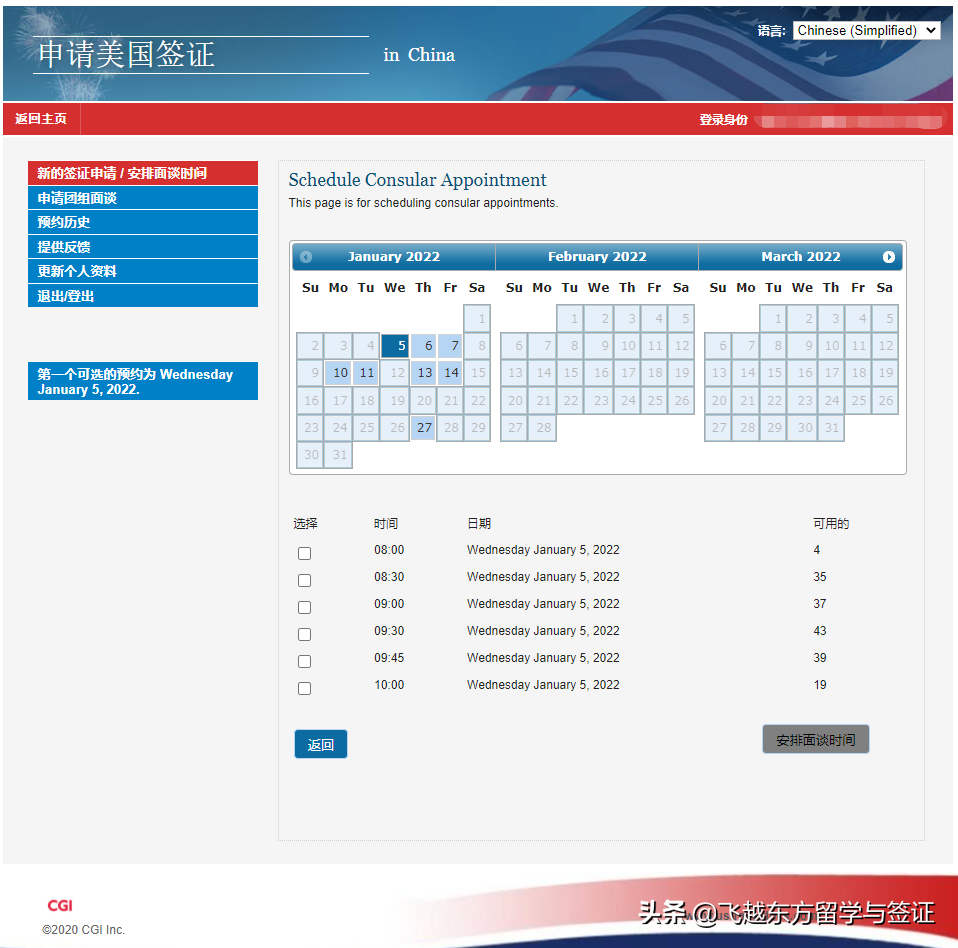Screen dimensions: 958x948
Task: Check the 08:00 appointment slot
Action: pyautogui.click(x=304, y=553)
